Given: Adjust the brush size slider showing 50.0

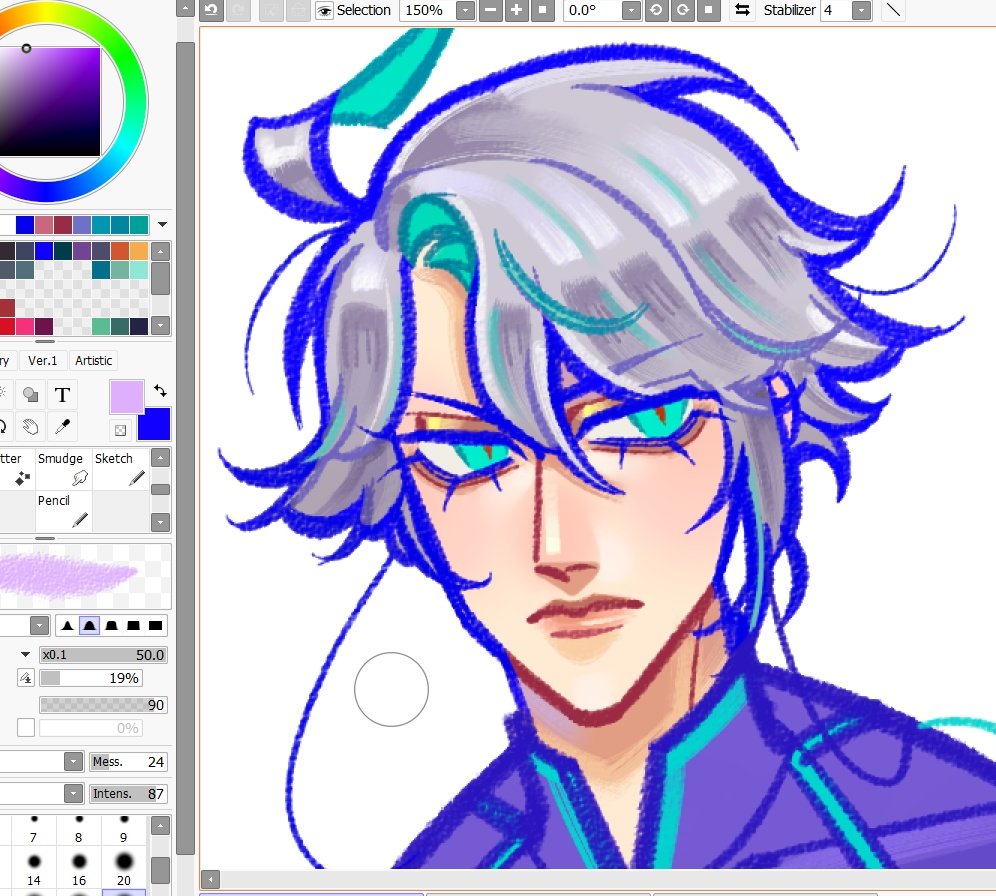Looking at the screenshot, I should 104,655.
